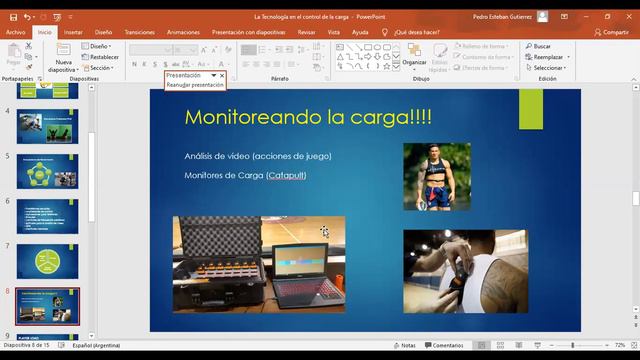Switch to Presentación con diapositivas tab
Viewport: 640px width, 360px height.
(x=248, y=32)
